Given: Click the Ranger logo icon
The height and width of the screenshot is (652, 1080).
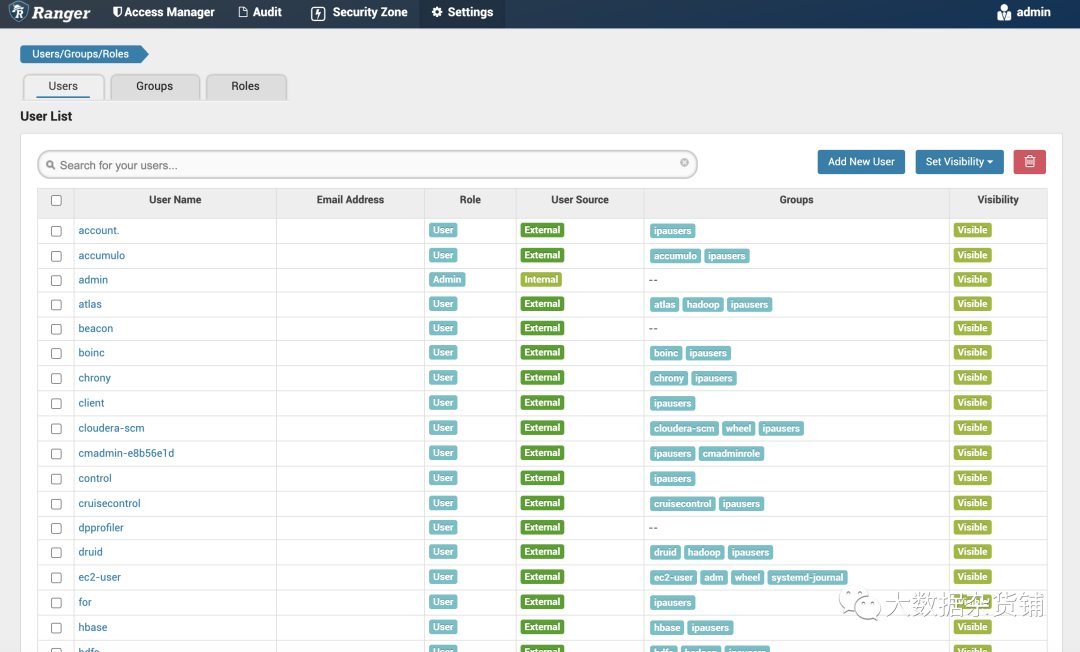Looking at the screenshot, I should click(19, 12).
